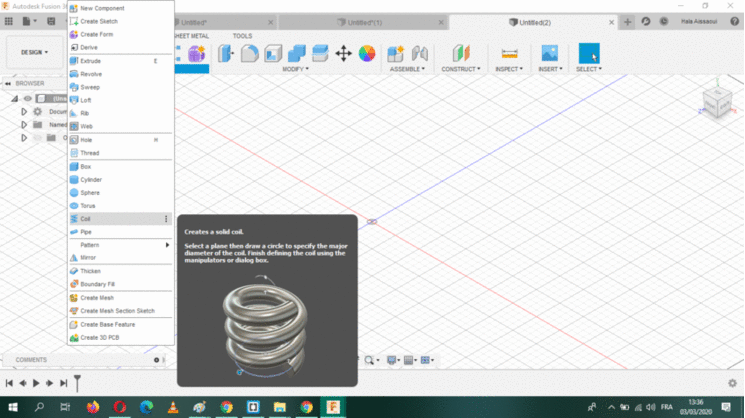Open the Assemble dropdown menu
The image size is (745, 418).
(407, 69)
